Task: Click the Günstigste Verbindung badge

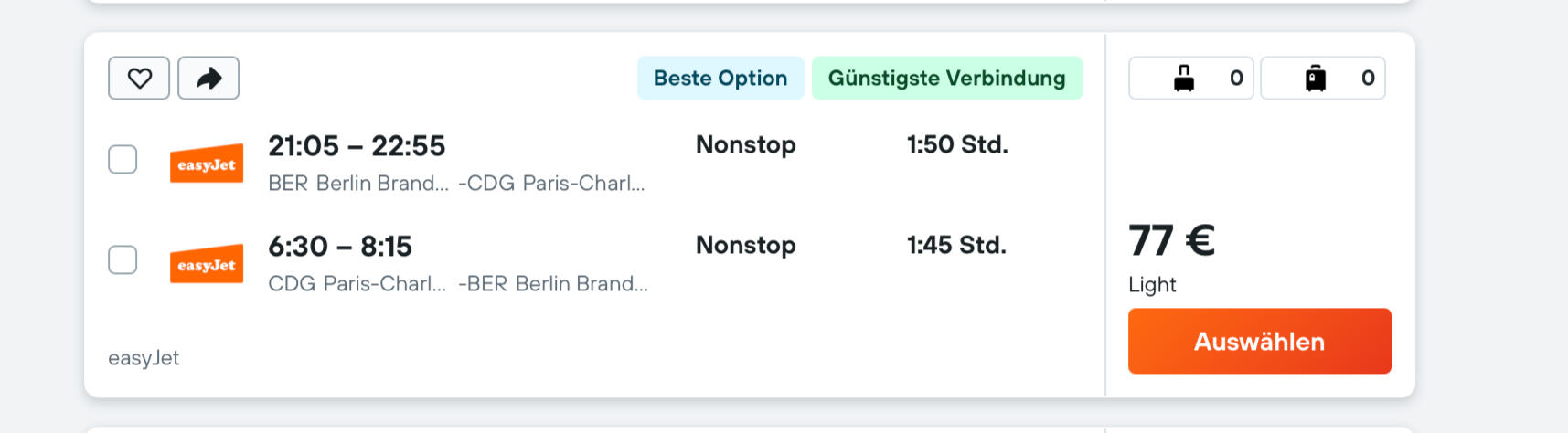Action: [946, 79]
